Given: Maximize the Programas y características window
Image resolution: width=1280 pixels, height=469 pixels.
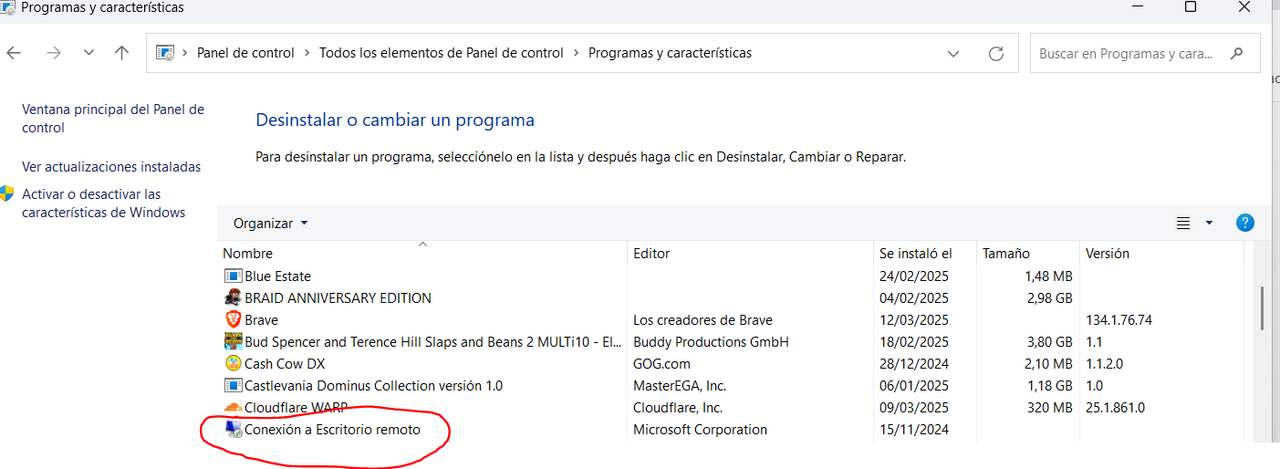Looking at the screenshot, I should click(x=1190, y=7).
